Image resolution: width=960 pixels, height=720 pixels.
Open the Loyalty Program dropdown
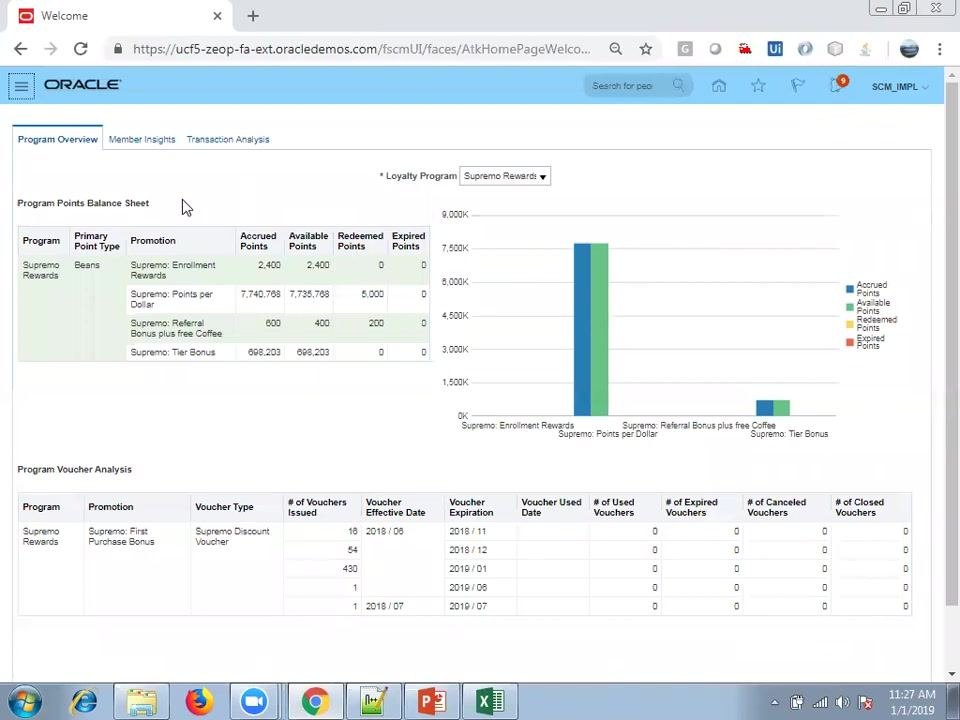pyautogui.click(x=505, y=176)
